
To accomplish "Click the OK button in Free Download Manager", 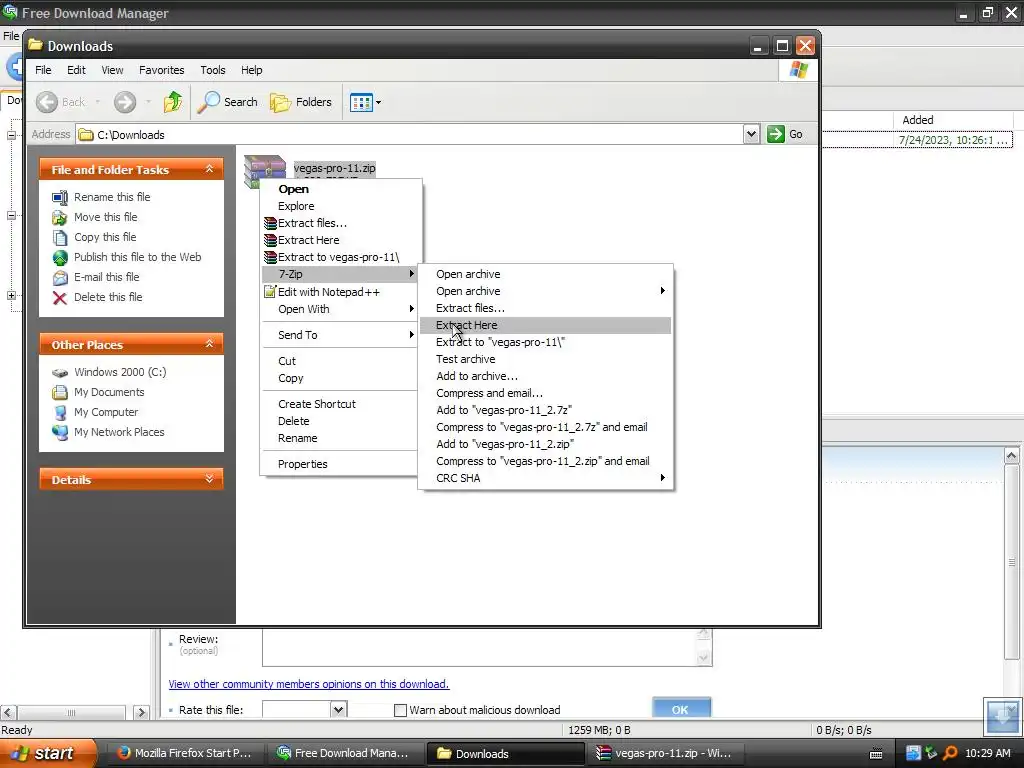I will (681, 709).
